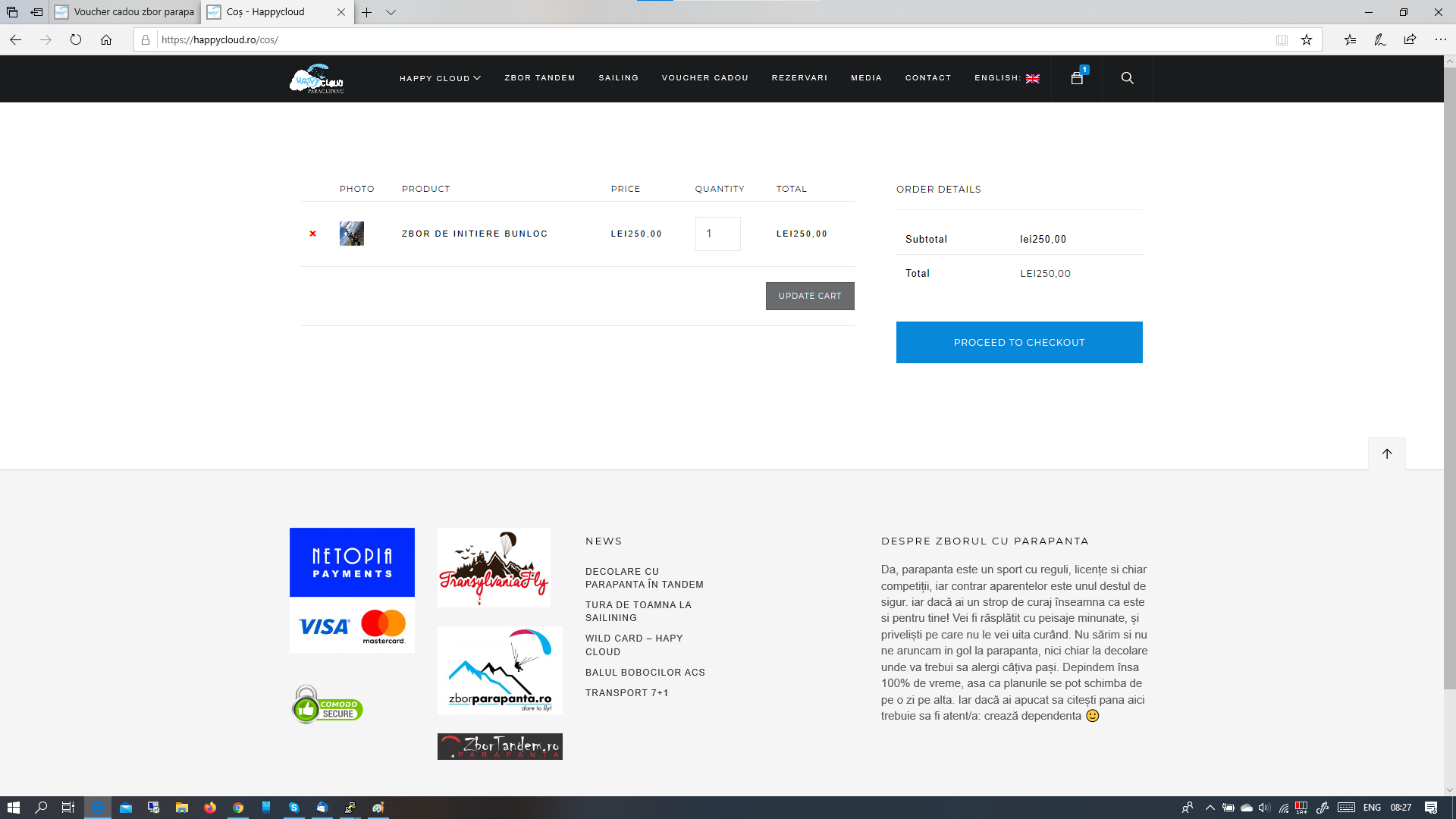Click the quantity input field
The height and width of the screenshot is (819, 1456).
[717, 234]
